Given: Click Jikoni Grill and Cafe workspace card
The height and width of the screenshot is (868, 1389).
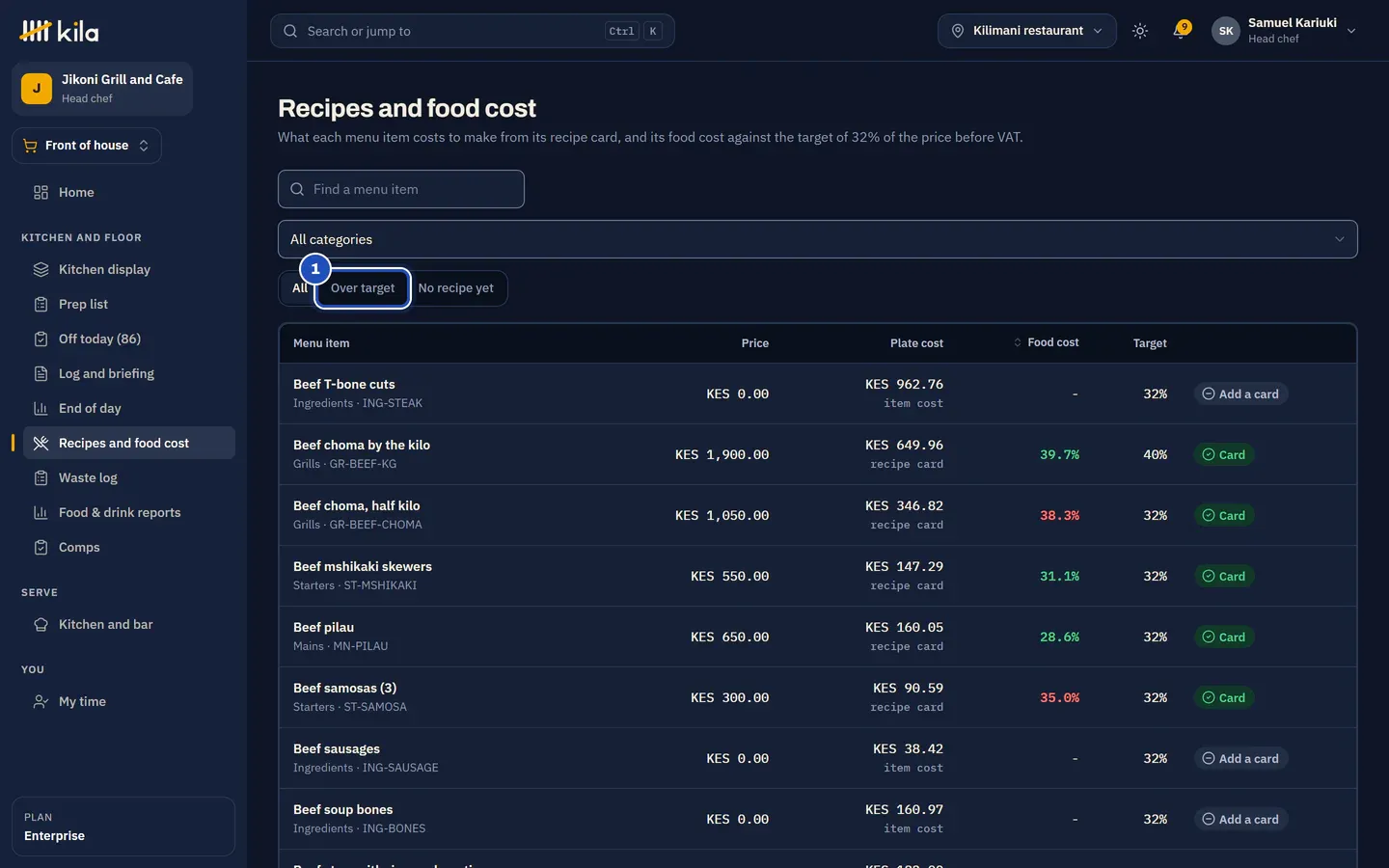Looking at the screenshot, I should (102, 89).
